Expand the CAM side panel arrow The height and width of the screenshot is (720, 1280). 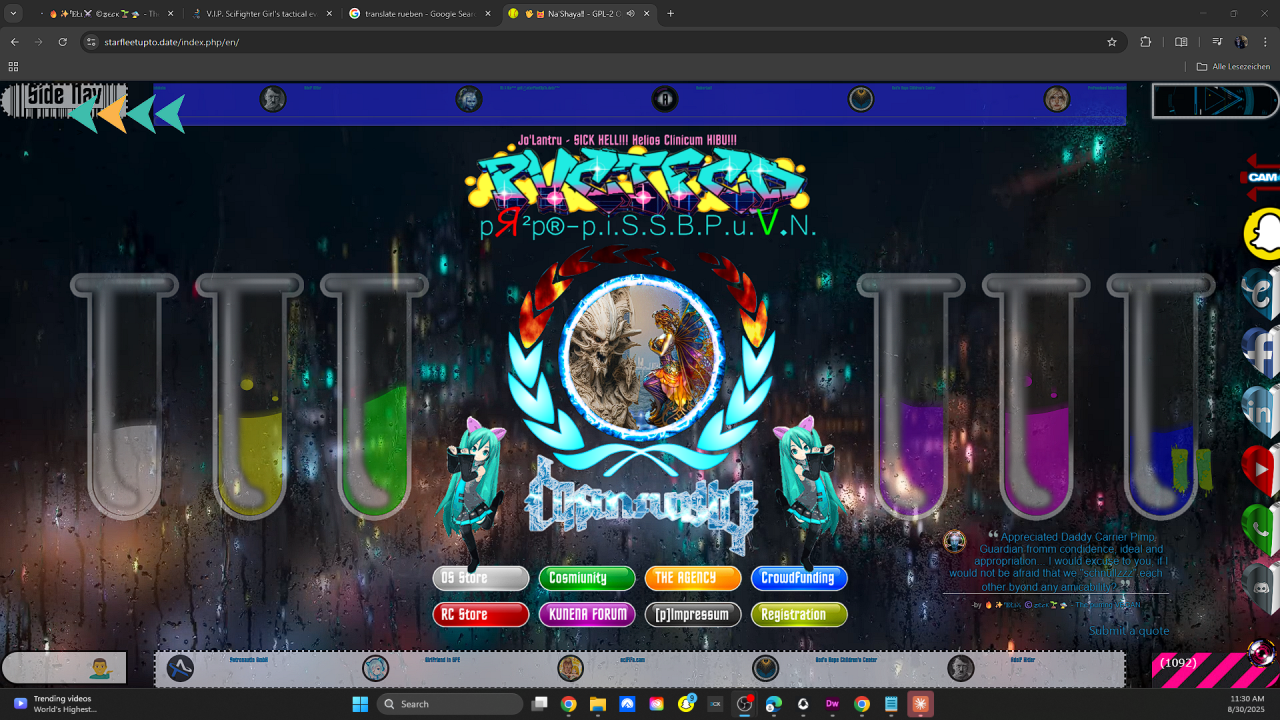click(1262, 177)
